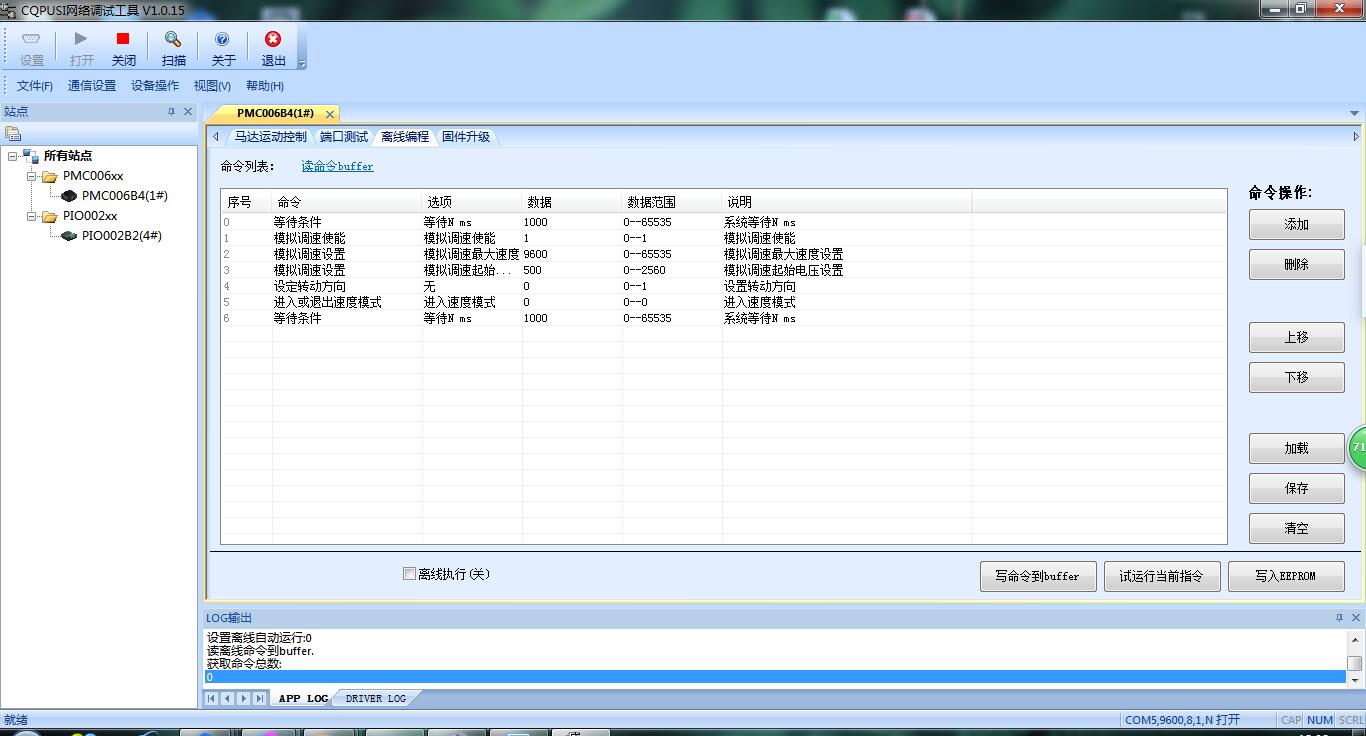Viewport: 1366px width, 736px height.
Task: Click the 下移 move down button
Action: 1296,378
